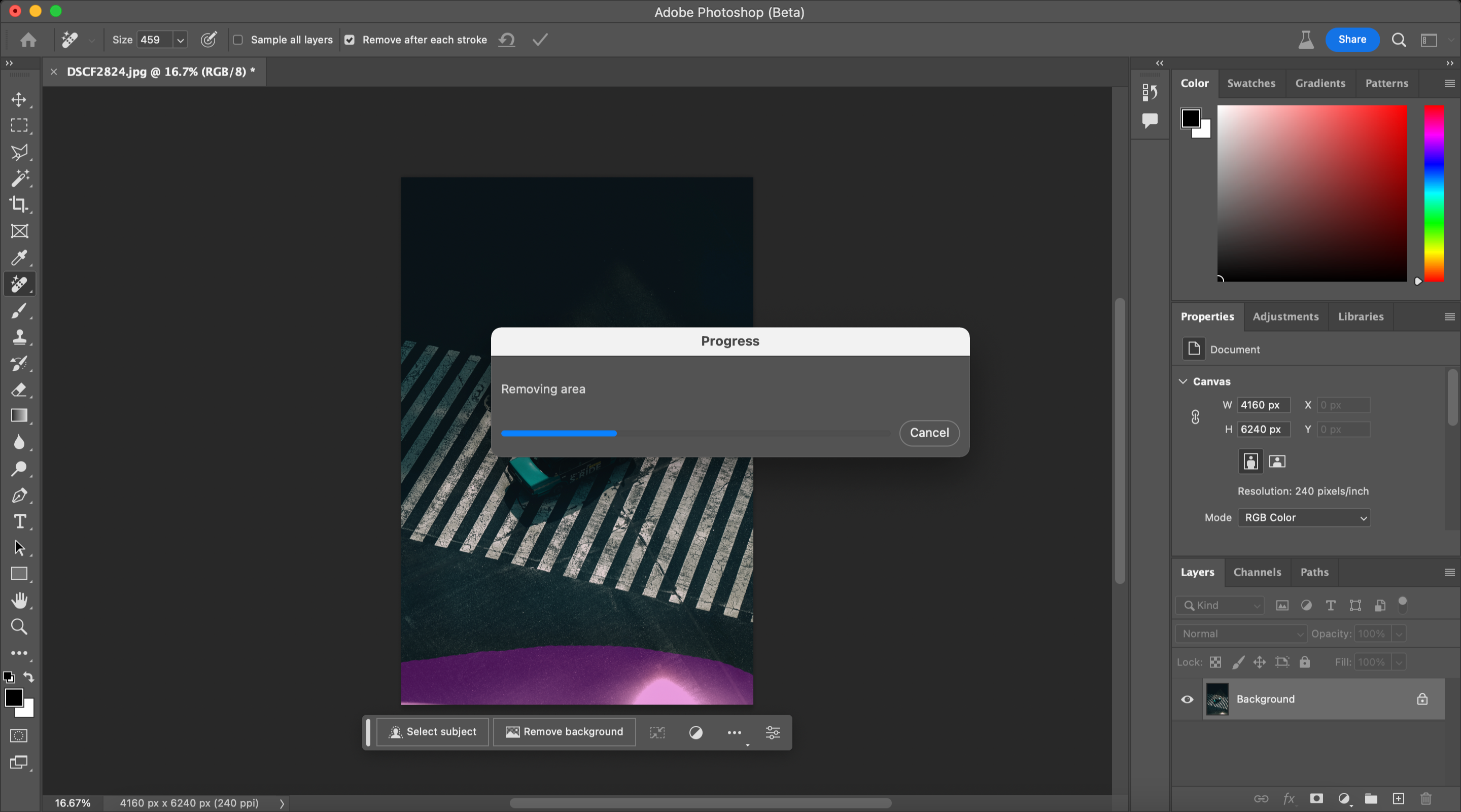Click the Share button
The width and height of the screenshot is (1461, 812).
(1351, 40)
